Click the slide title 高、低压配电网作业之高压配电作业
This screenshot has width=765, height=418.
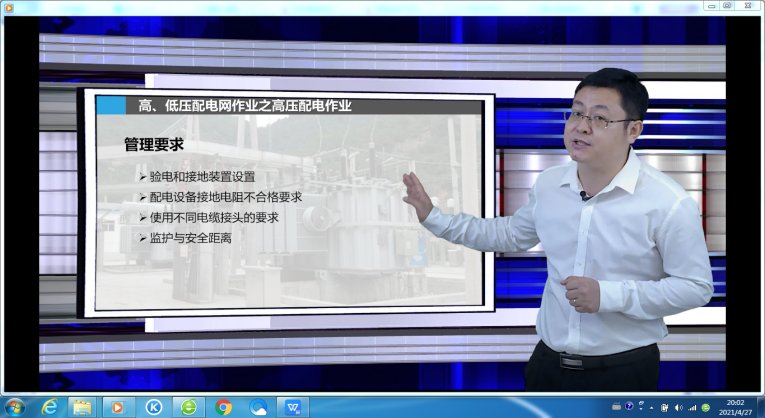245,106
